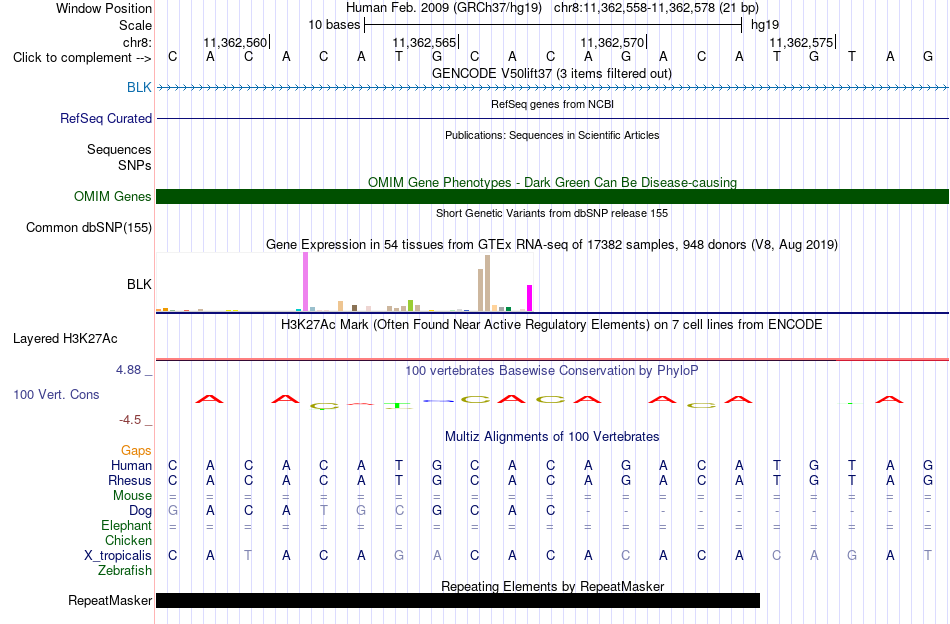Viewport: 950px width, 624px height.
Task: Click the -4.5 PhyloP lower value
Action: [130, 420]
